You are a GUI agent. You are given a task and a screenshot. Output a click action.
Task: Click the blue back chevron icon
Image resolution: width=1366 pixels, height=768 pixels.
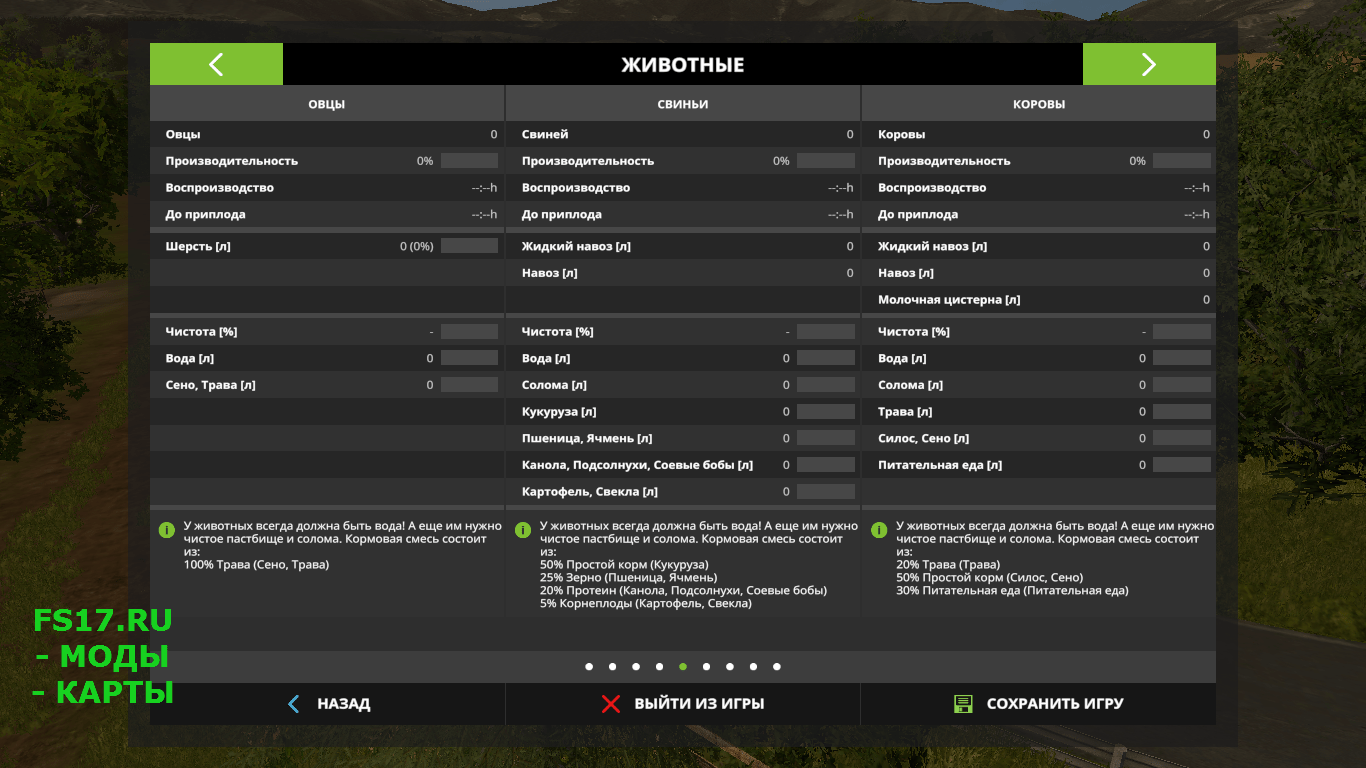(x=293, y=704)
